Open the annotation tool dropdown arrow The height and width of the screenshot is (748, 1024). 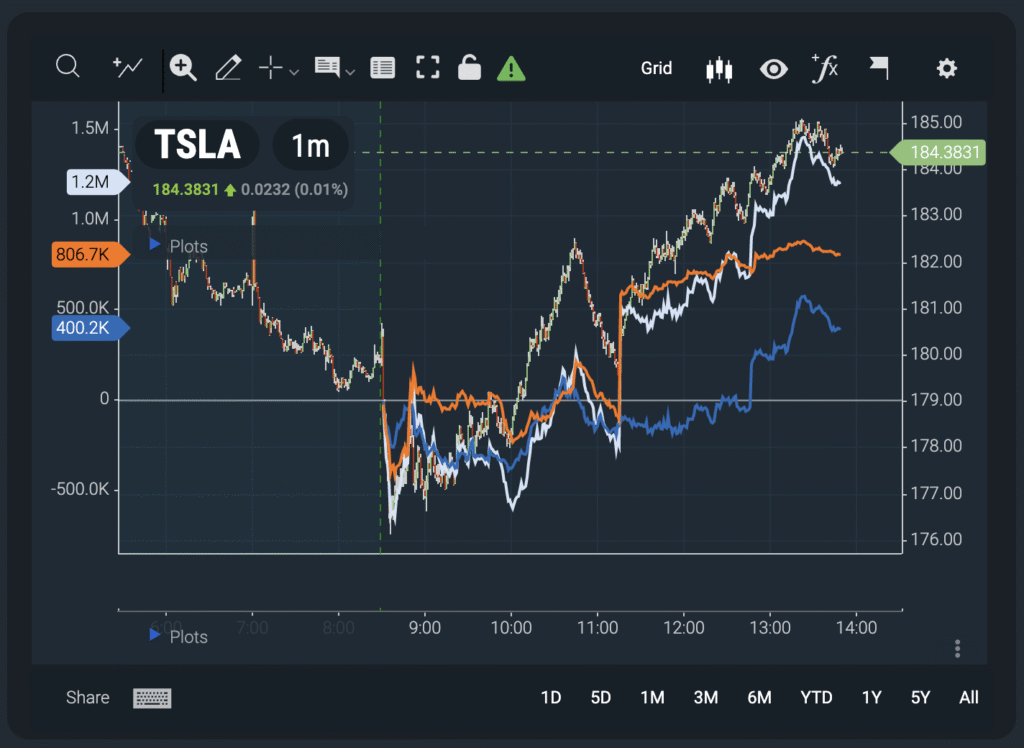(x=350, y=71)
